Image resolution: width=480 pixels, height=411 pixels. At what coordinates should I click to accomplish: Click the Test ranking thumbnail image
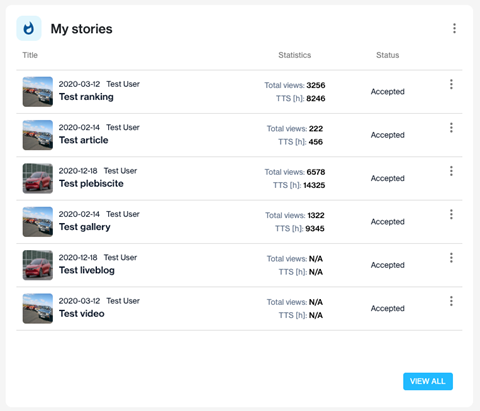38,92
